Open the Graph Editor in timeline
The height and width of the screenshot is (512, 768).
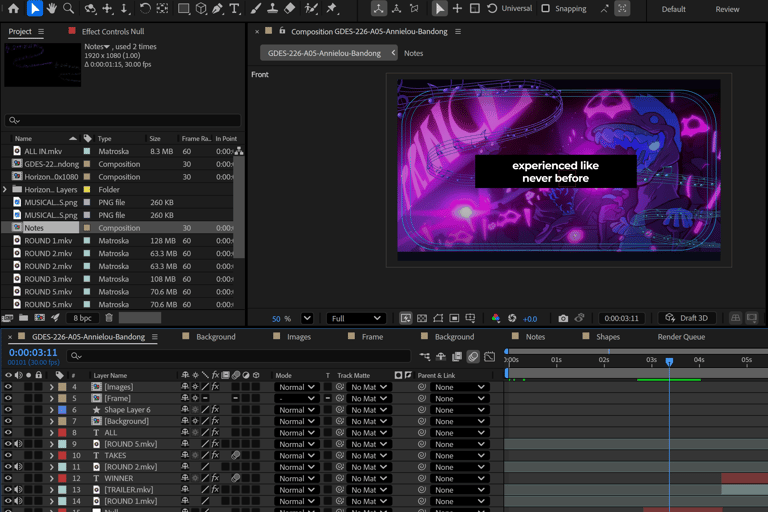[x=489, y=357]
